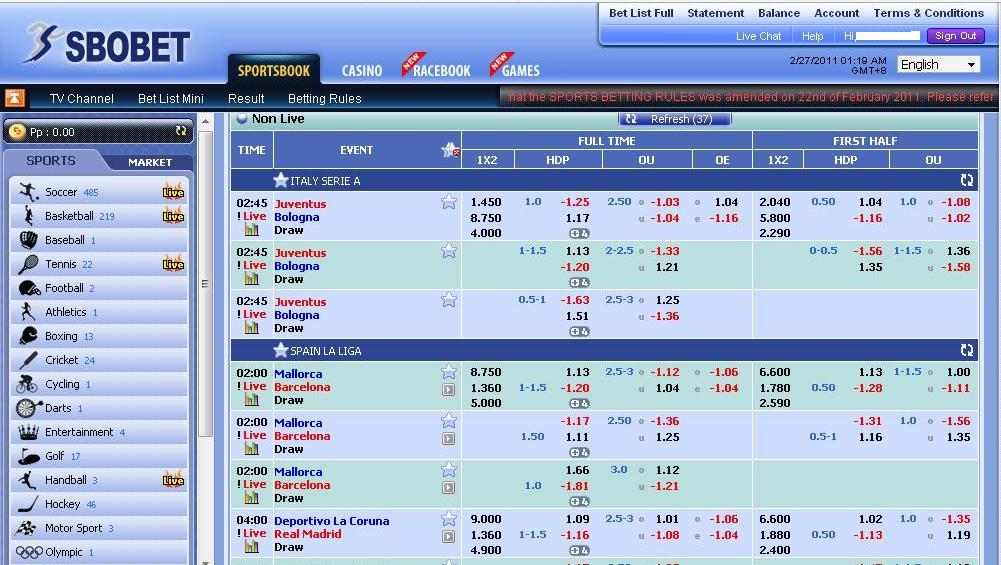Show more bets for Deportivo La Coruna match
Screen dimensions: 1001x565
(x=579, y=550)
